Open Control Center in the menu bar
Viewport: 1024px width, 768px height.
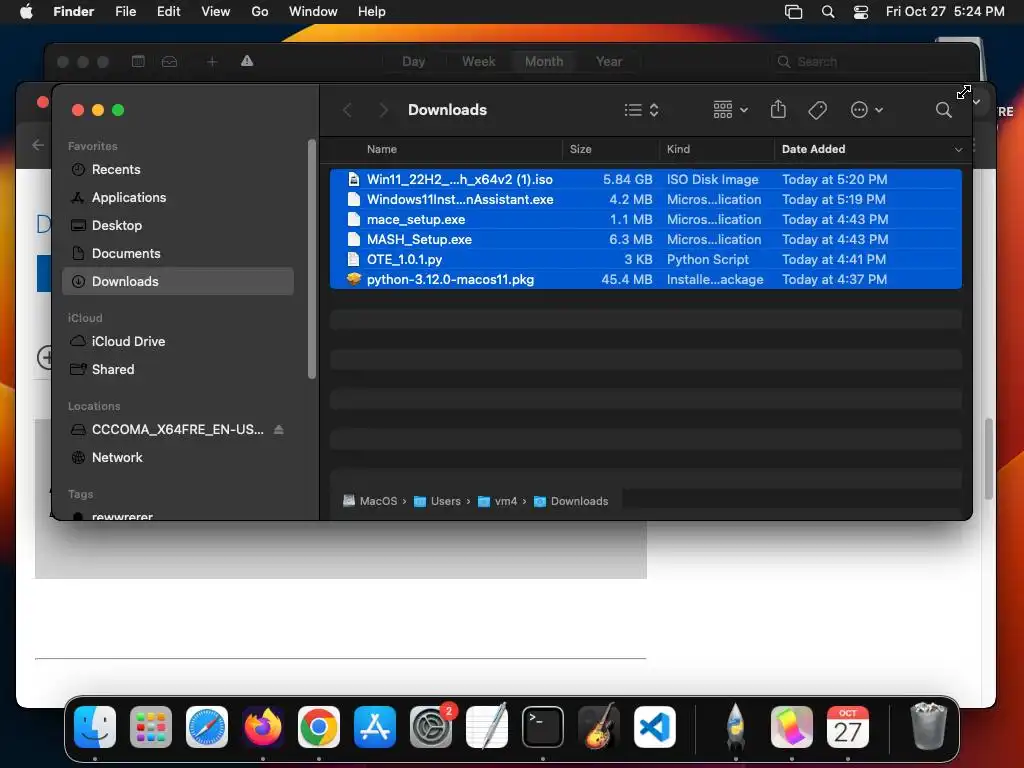click(861, 12)
